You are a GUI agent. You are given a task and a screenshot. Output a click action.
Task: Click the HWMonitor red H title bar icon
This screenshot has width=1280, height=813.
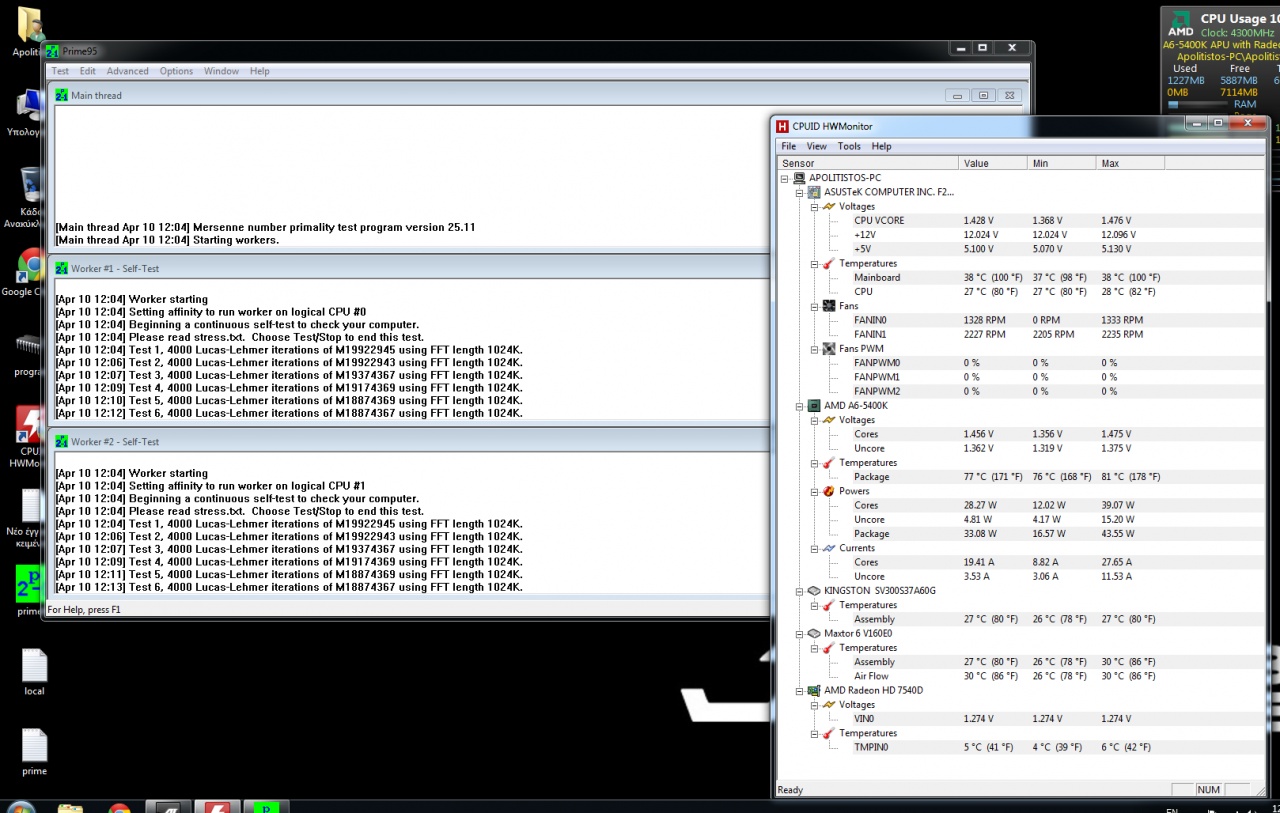pos(783,126)
